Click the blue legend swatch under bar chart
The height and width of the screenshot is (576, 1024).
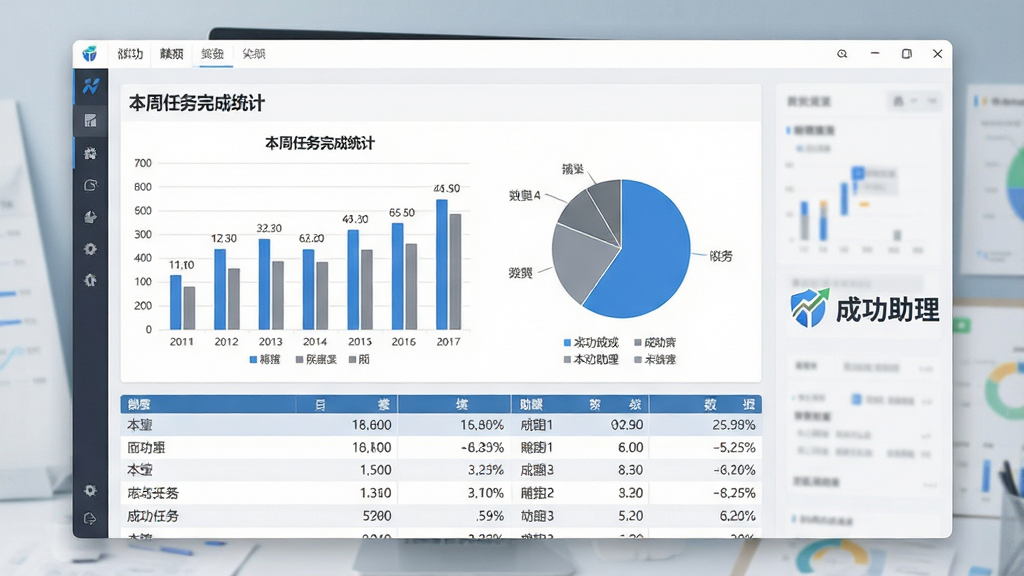coord(253,359)
